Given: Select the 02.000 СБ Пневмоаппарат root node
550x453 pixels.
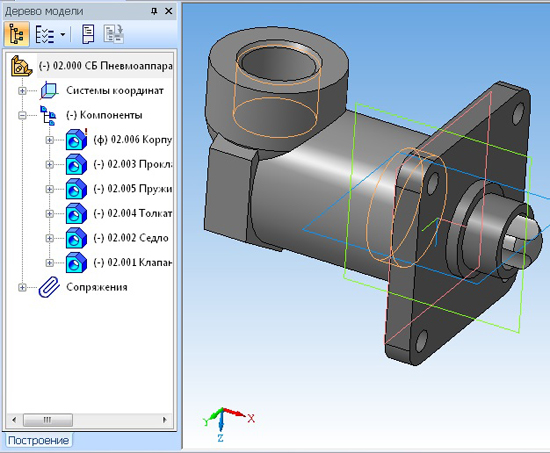Looking at the screenshot, I should tap(105, 66).
